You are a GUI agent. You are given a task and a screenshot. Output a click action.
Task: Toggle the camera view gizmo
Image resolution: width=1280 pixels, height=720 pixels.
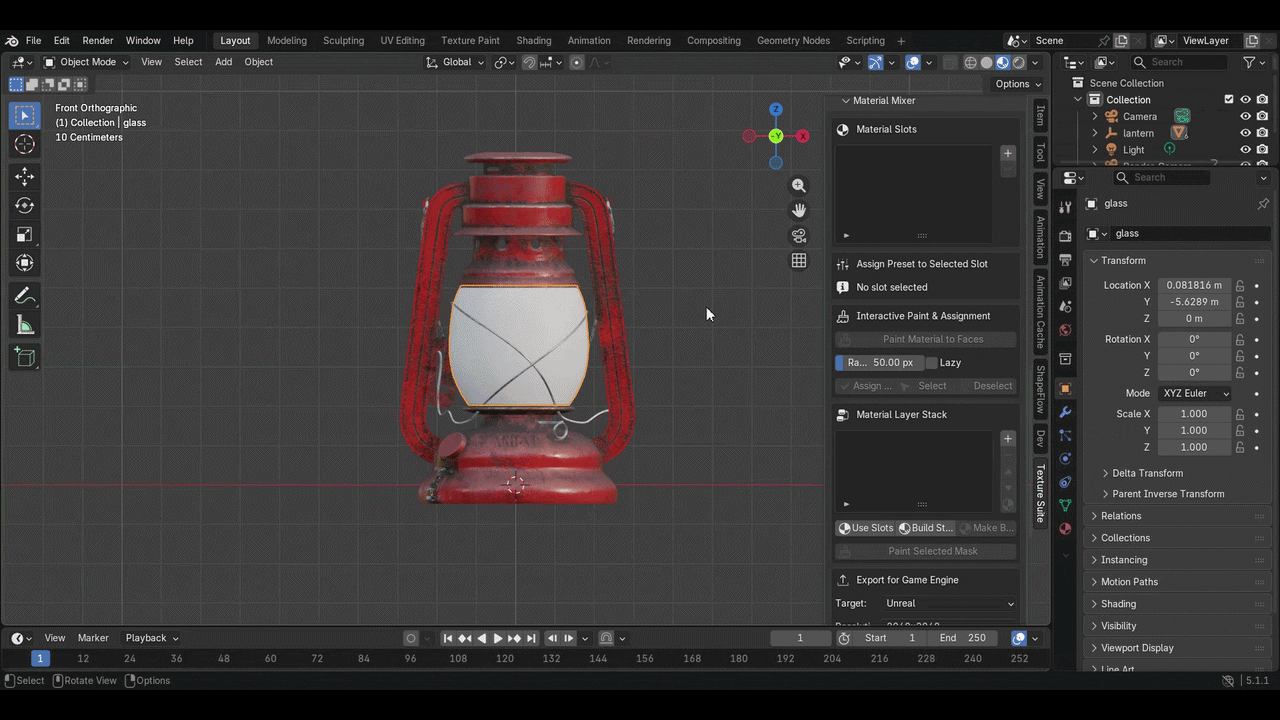(799, 235)
